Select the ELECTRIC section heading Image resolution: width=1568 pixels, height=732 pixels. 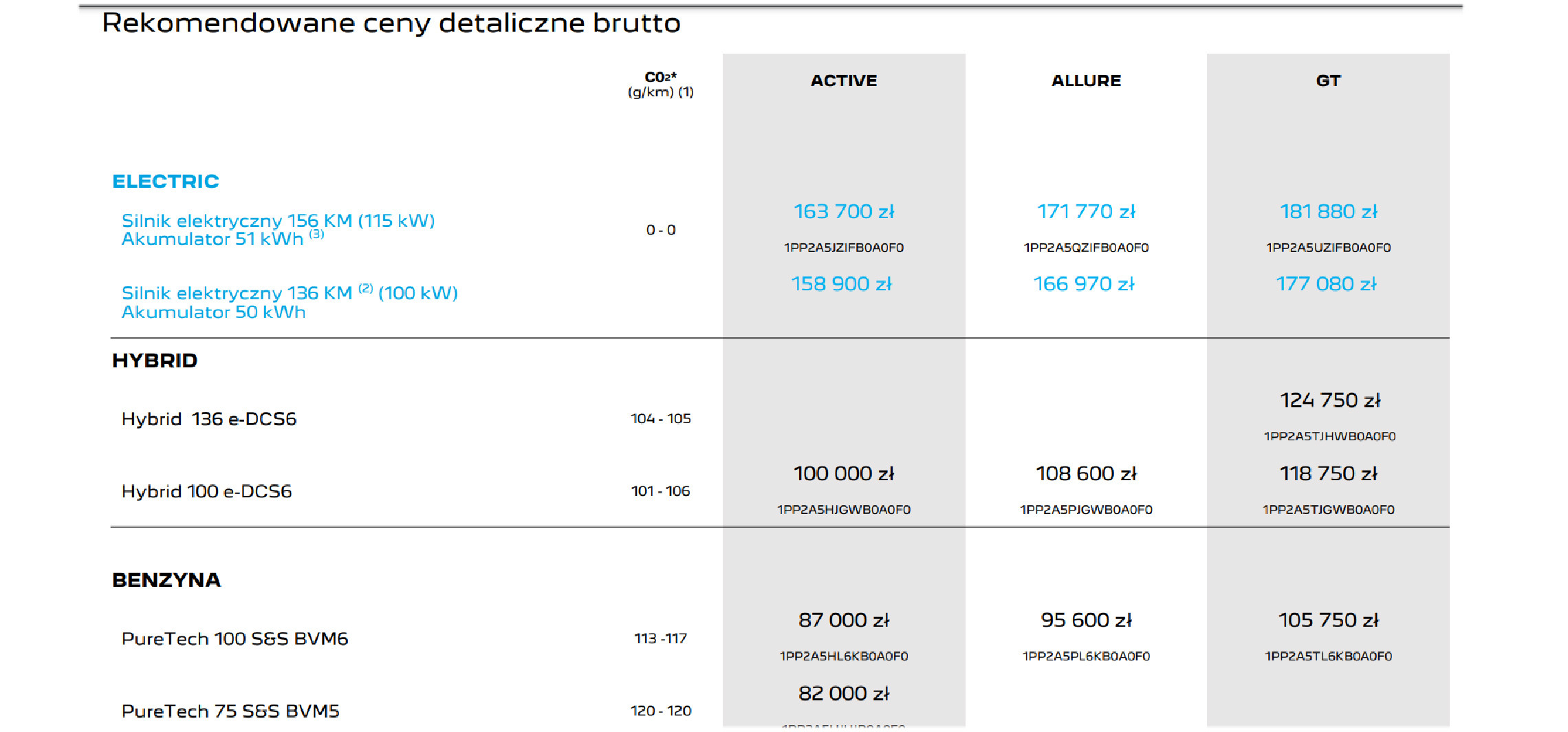point(166,181)
